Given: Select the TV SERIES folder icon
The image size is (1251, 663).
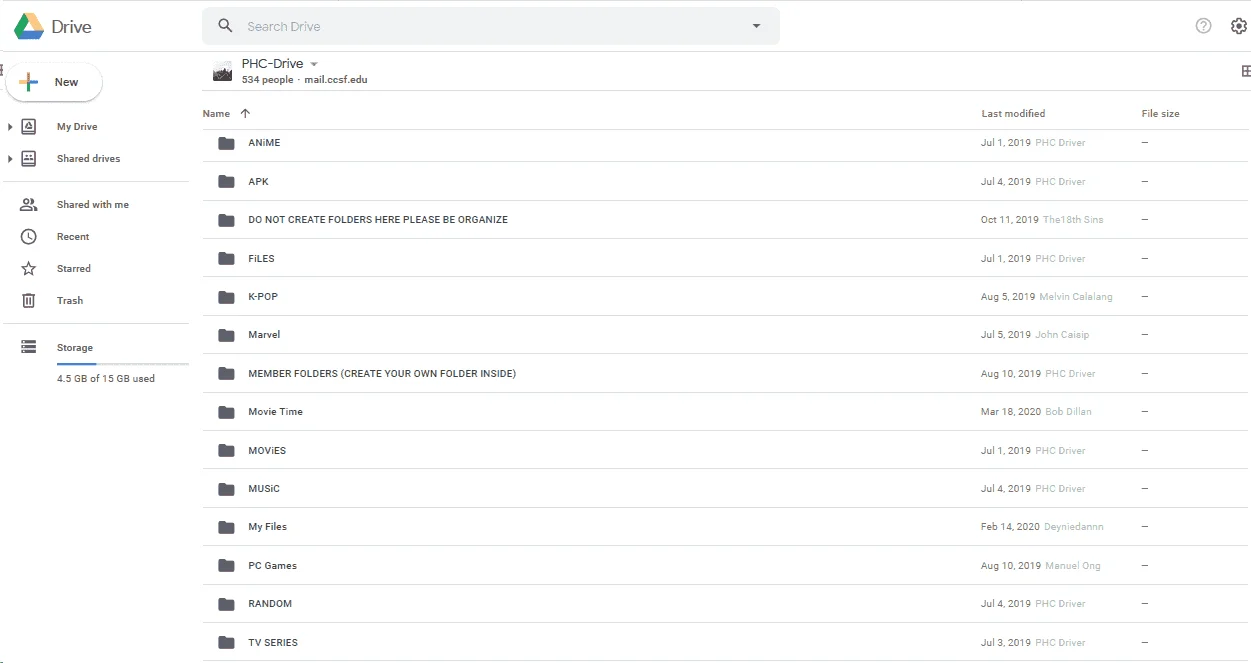Looking at the screenshot, I should click(x=226, y=643).
